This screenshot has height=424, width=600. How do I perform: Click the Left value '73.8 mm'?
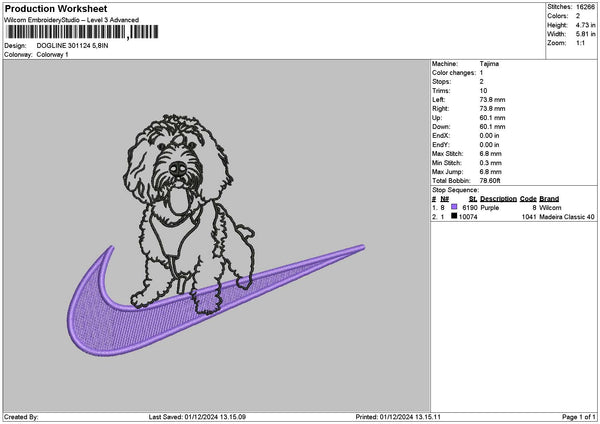492,100
